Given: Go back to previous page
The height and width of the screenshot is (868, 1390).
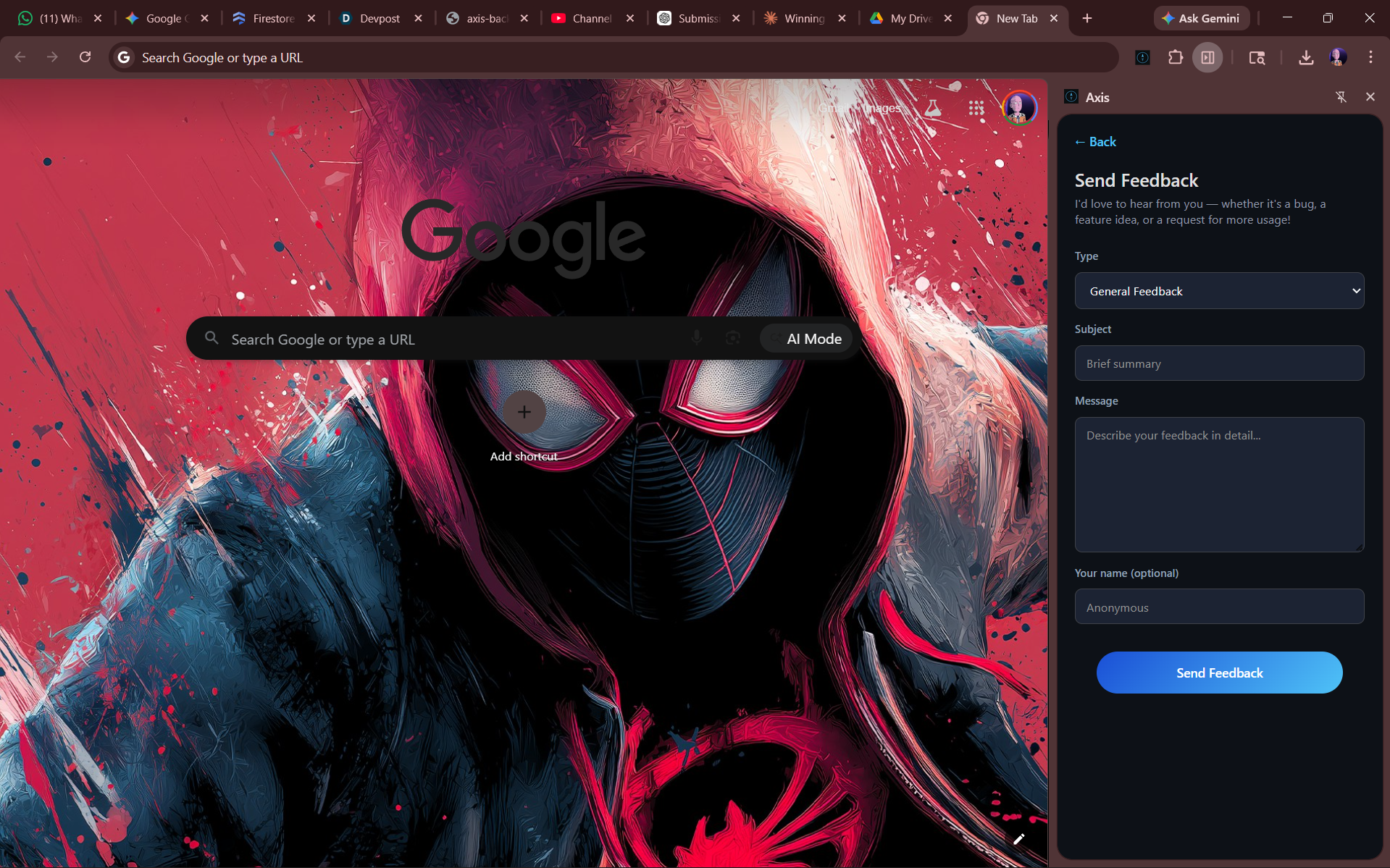Looking at the screenshot, I should 20,57.
